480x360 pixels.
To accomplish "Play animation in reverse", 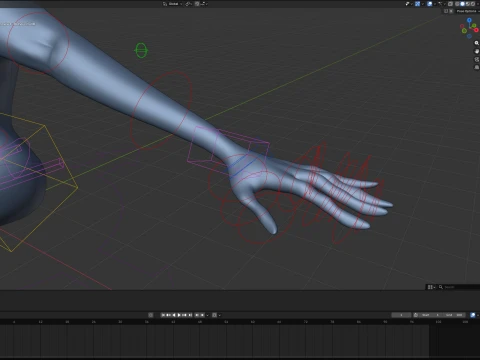I will pos(174,315).
